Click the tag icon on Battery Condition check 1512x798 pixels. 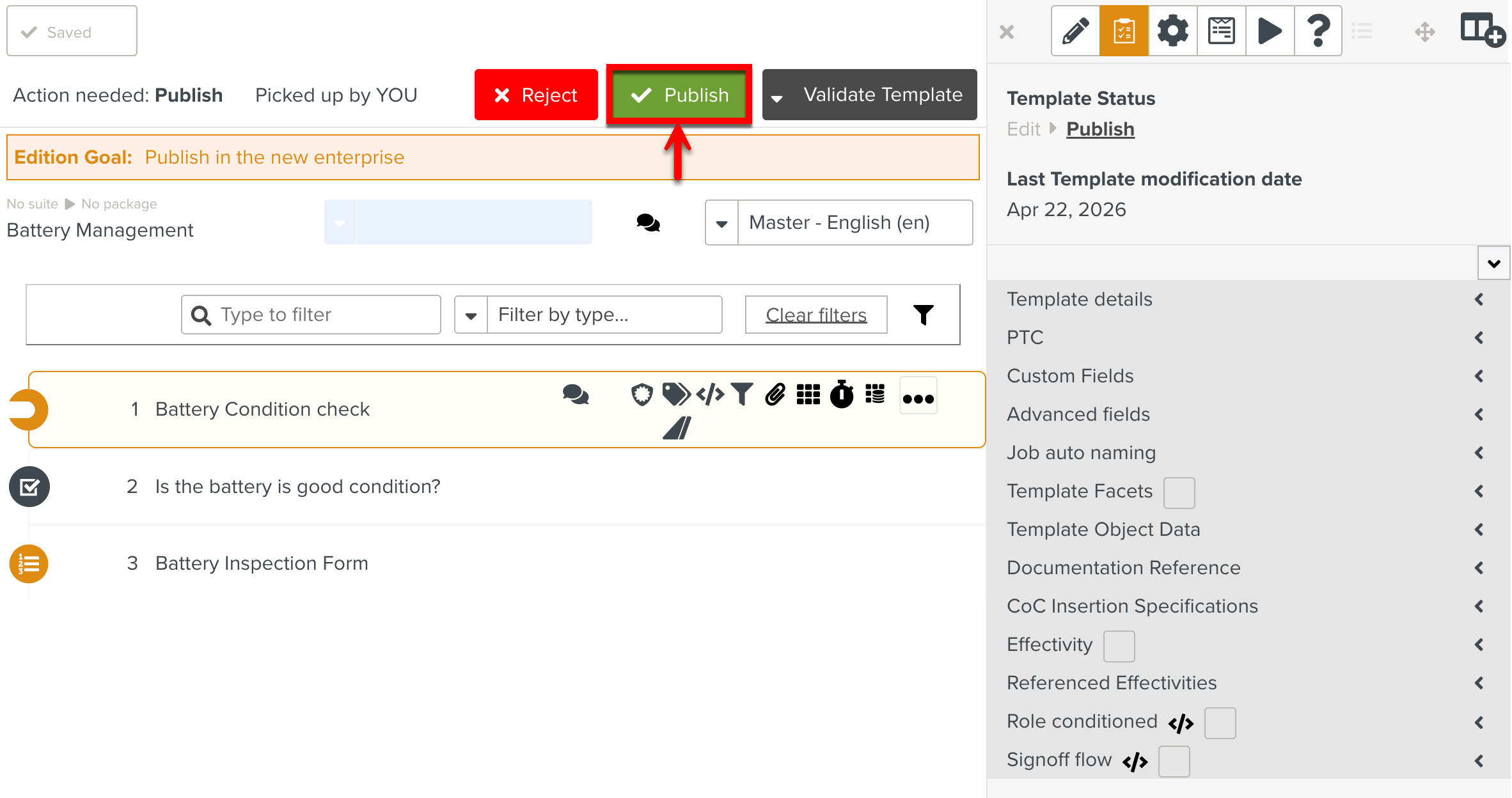click(x=677, y=395)
